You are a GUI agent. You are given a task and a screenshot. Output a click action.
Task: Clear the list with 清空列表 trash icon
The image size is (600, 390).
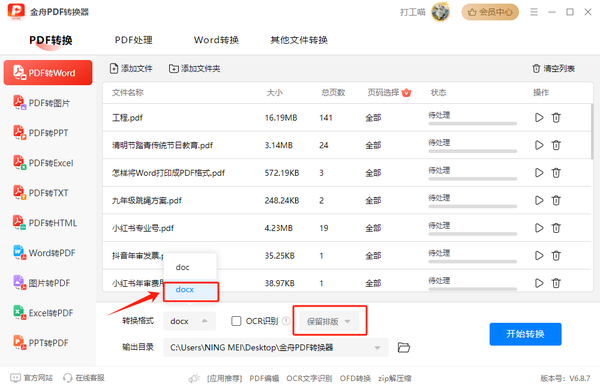click(x=536, y=69)
